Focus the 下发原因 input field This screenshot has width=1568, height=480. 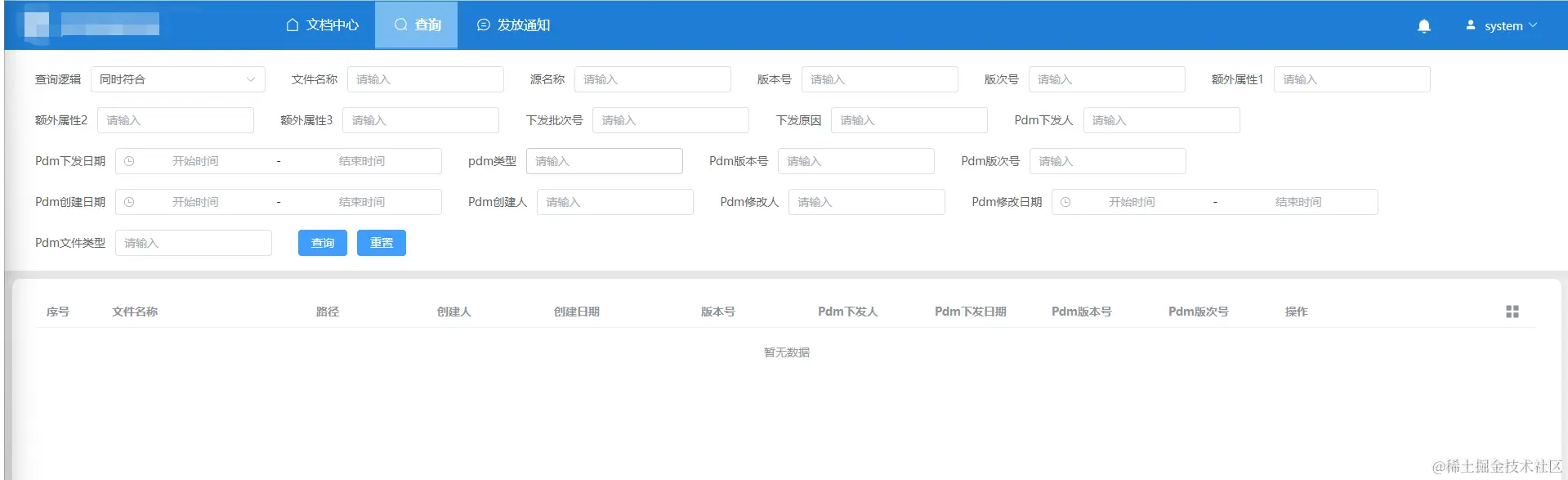909,120
